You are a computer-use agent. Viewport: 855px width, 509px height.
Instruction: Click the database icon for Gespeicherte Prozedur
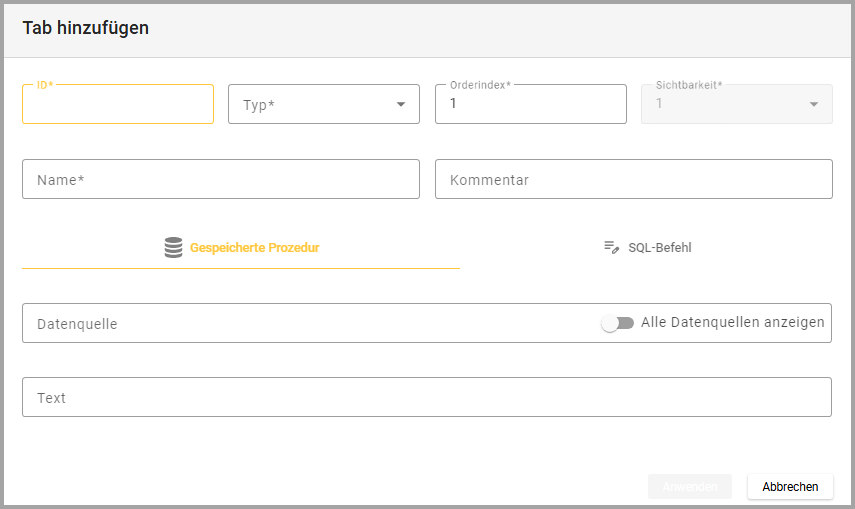[173, 248]
